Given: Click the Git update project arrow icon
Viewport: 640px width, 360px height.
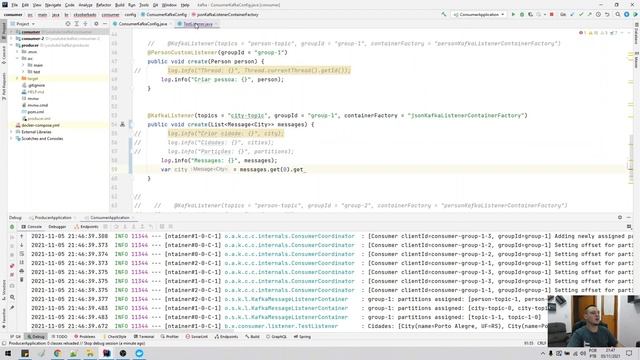Looking at the screenshot, I should (x=572, y=15).
